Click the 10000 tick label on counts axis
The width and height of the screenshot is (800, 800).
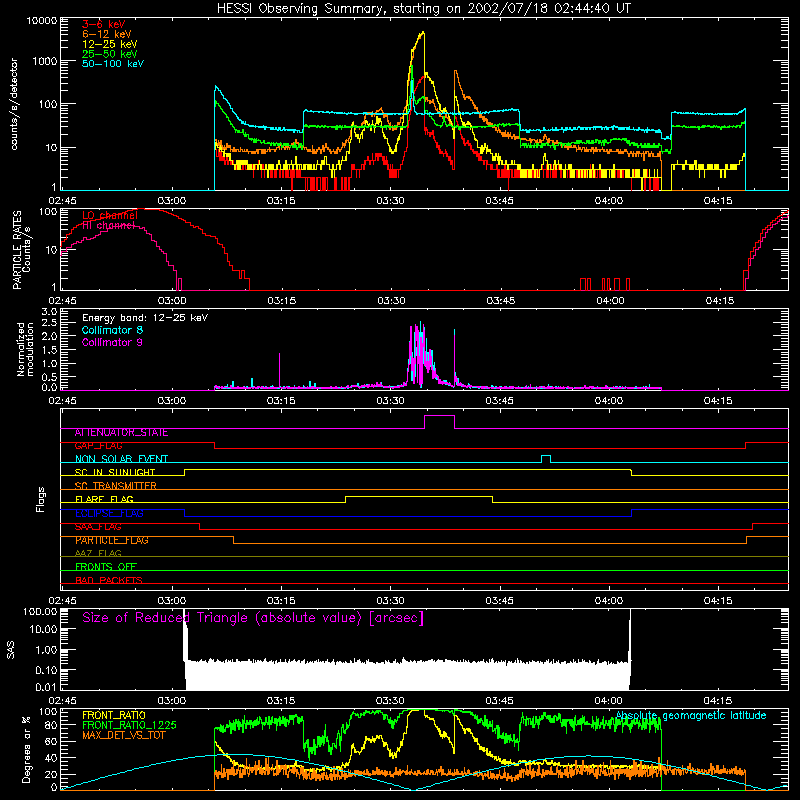pyautogui.click(x=42, y=20)
